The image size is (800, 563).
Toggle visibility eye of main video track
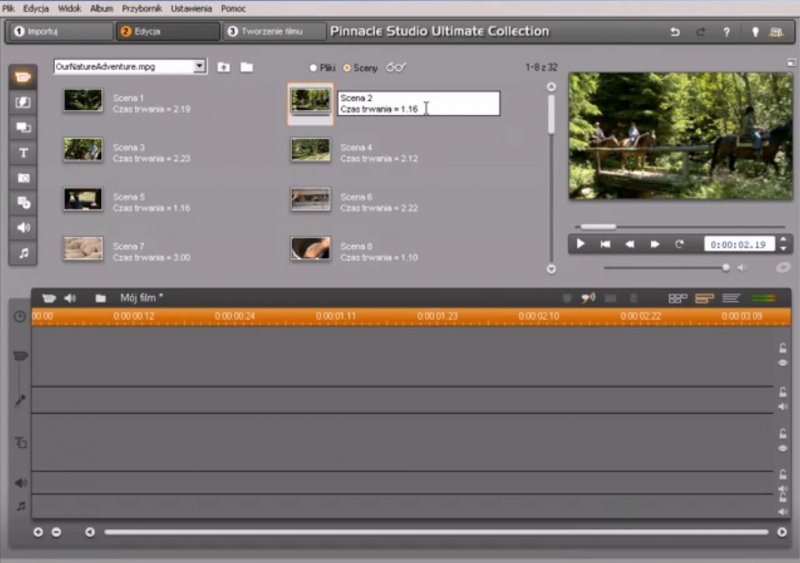tap(783, 363)
